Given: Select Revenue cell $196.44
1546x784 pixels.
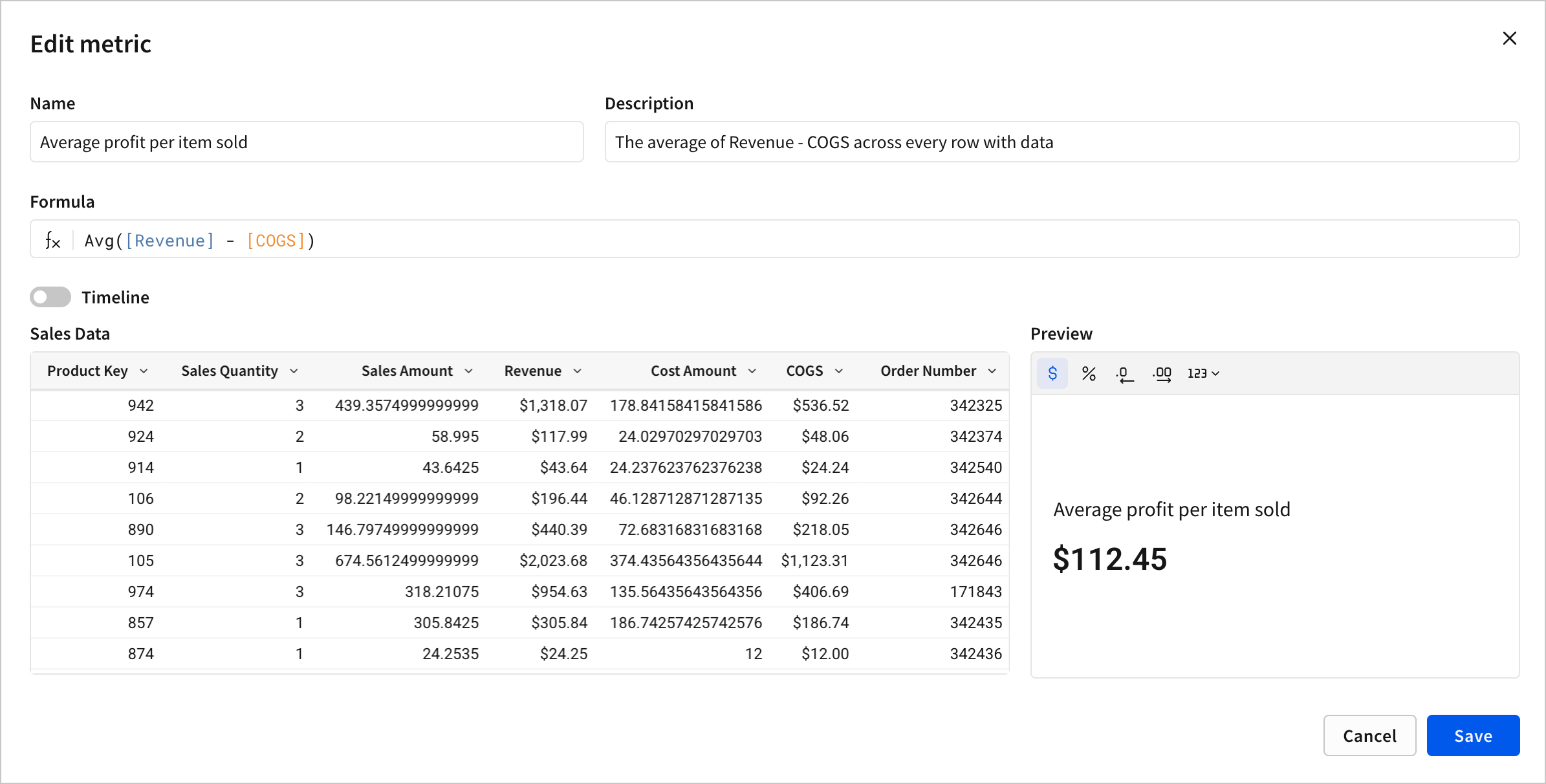Looking at the screenshot, I should (x=559, y=499).
